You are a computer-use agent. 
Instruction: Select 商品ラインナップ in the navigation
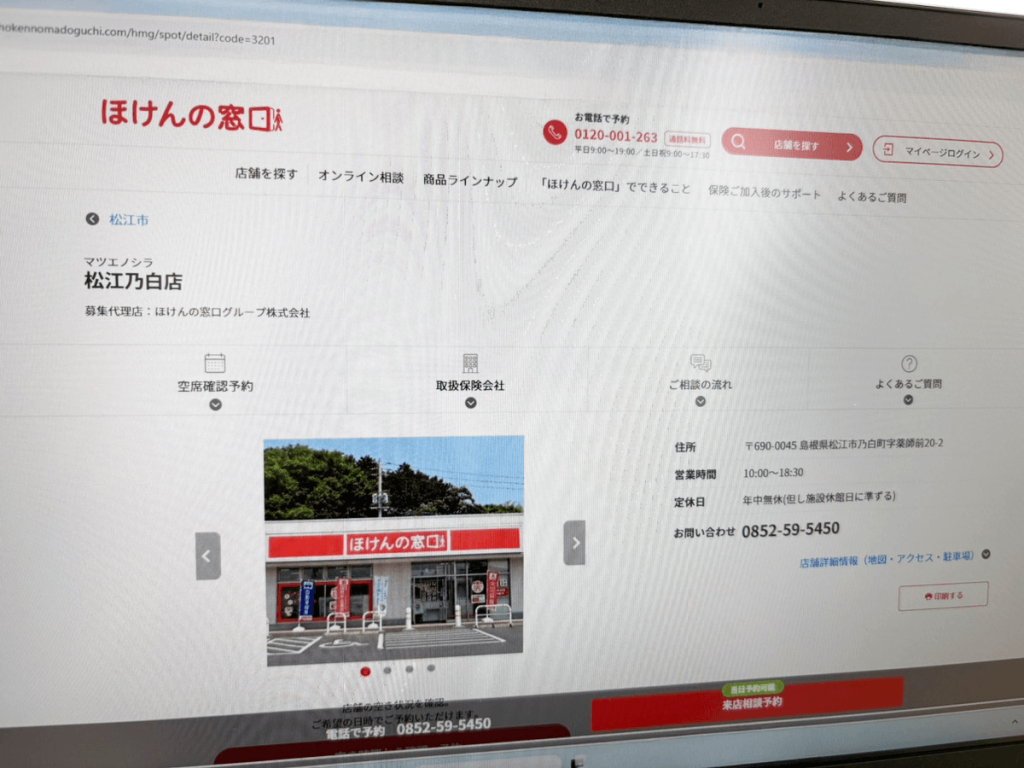[470, 180]
